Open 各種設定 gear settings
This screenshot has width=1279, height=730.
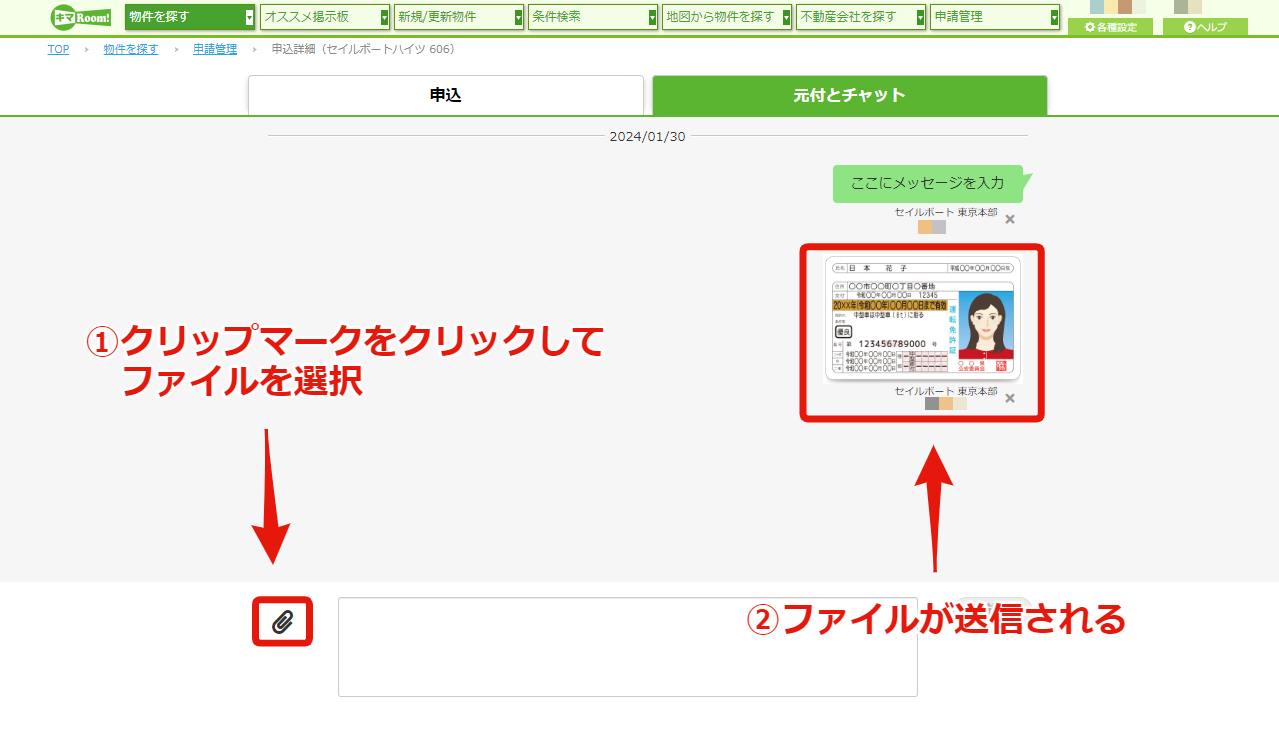1110,27
